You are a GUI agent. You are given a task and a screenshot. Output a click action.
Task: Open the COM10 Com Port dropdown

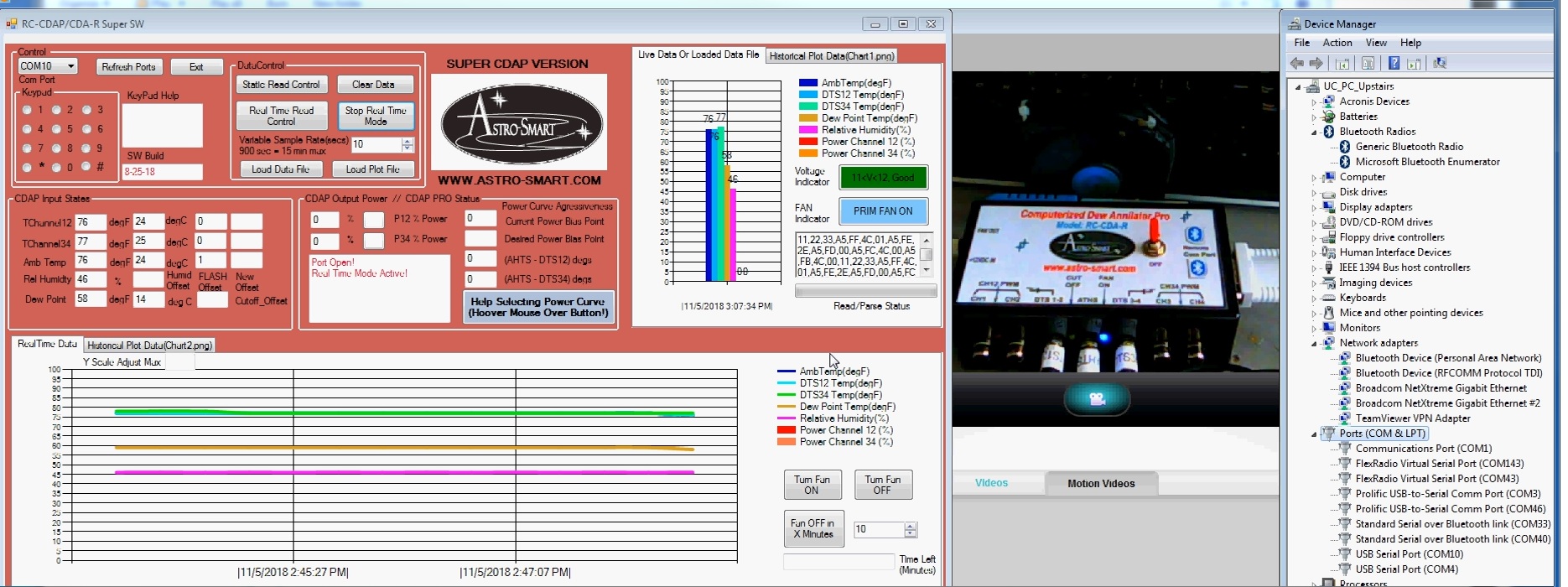tap(70, 66)
